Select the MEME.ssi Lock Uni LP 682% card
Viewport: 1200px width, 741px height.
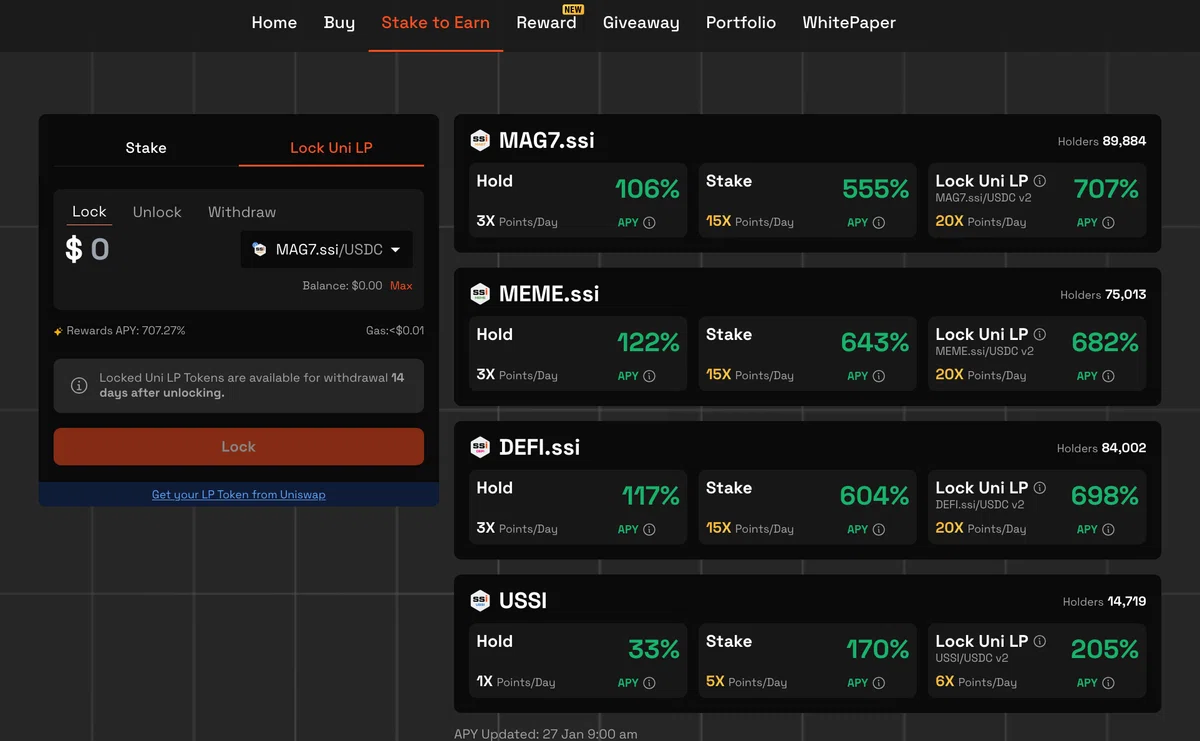coord(1037,353)
